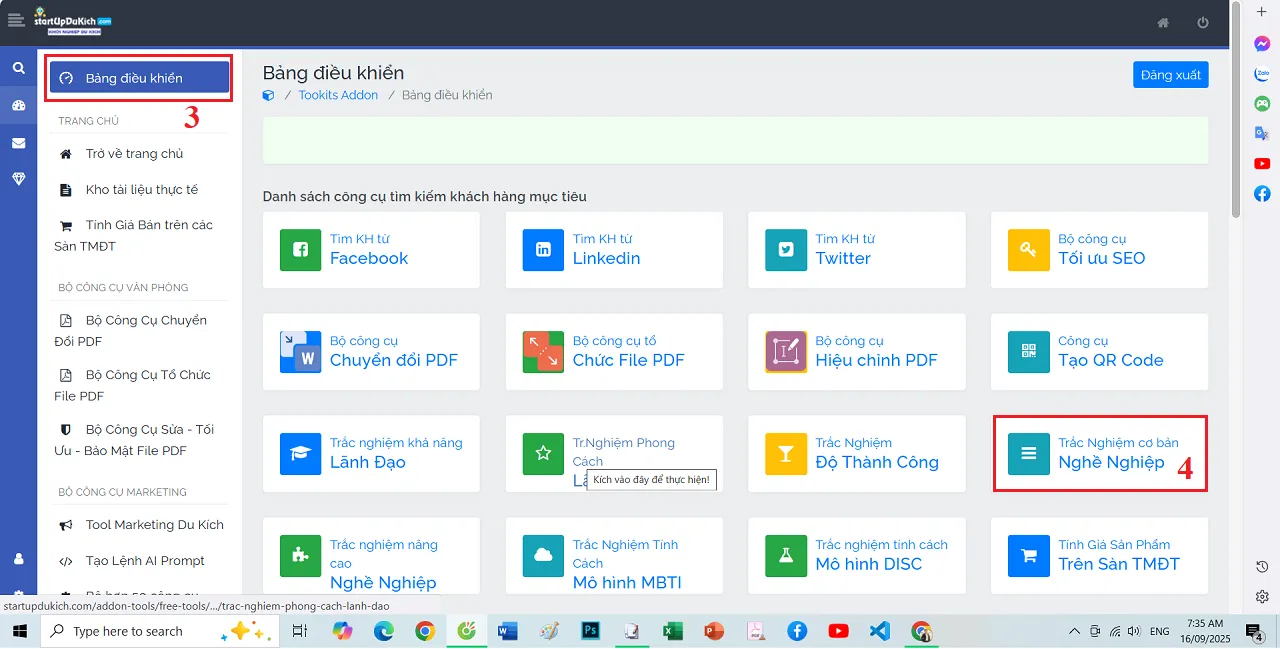Viewport: 1280px width, 649px height.
Task: Click the page vertical scrollbar
Action: [x=1236, y=110]
